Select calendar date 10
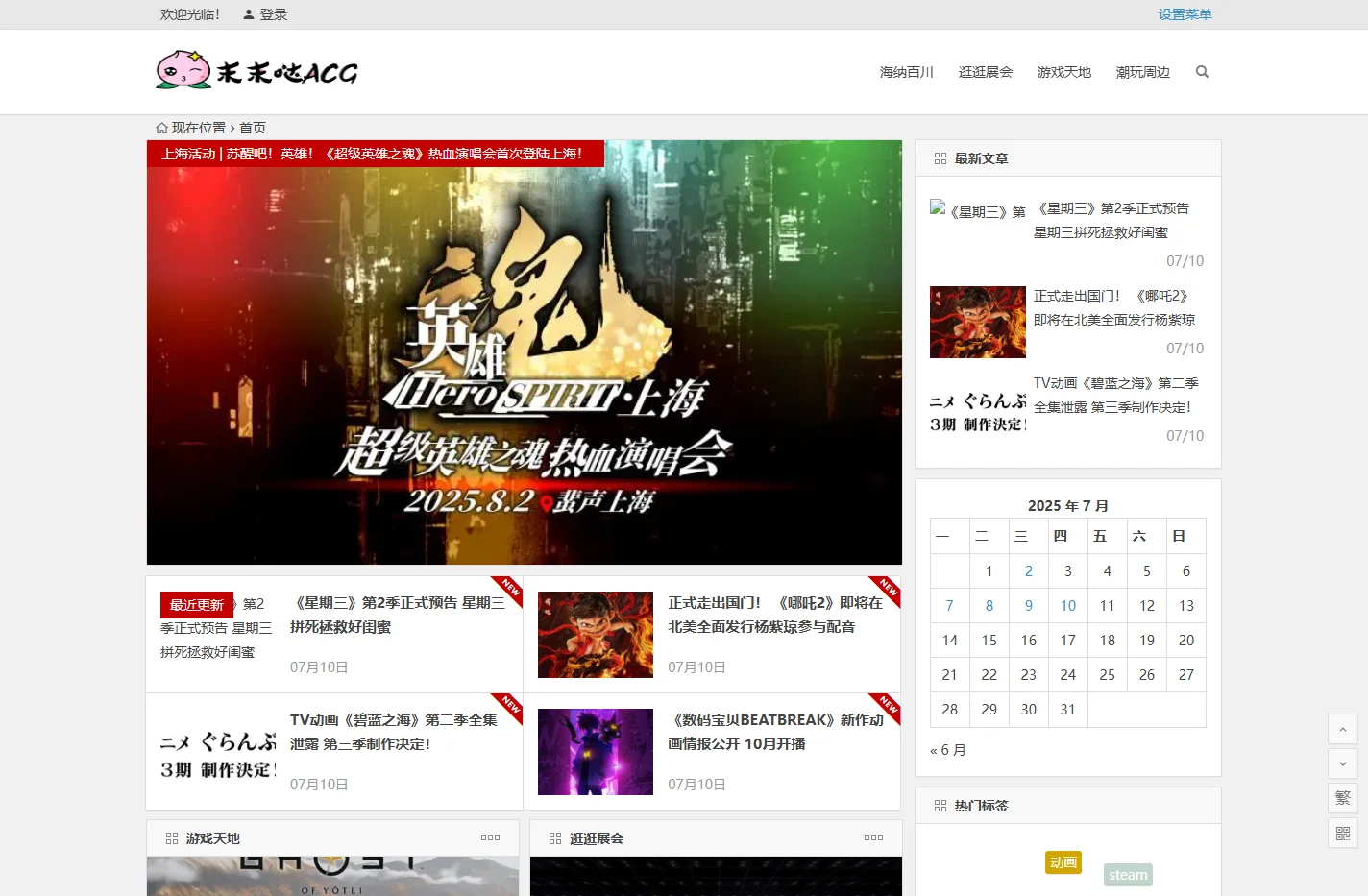Viewport: 1368px width, 896px height. [x=1068, y=606]
